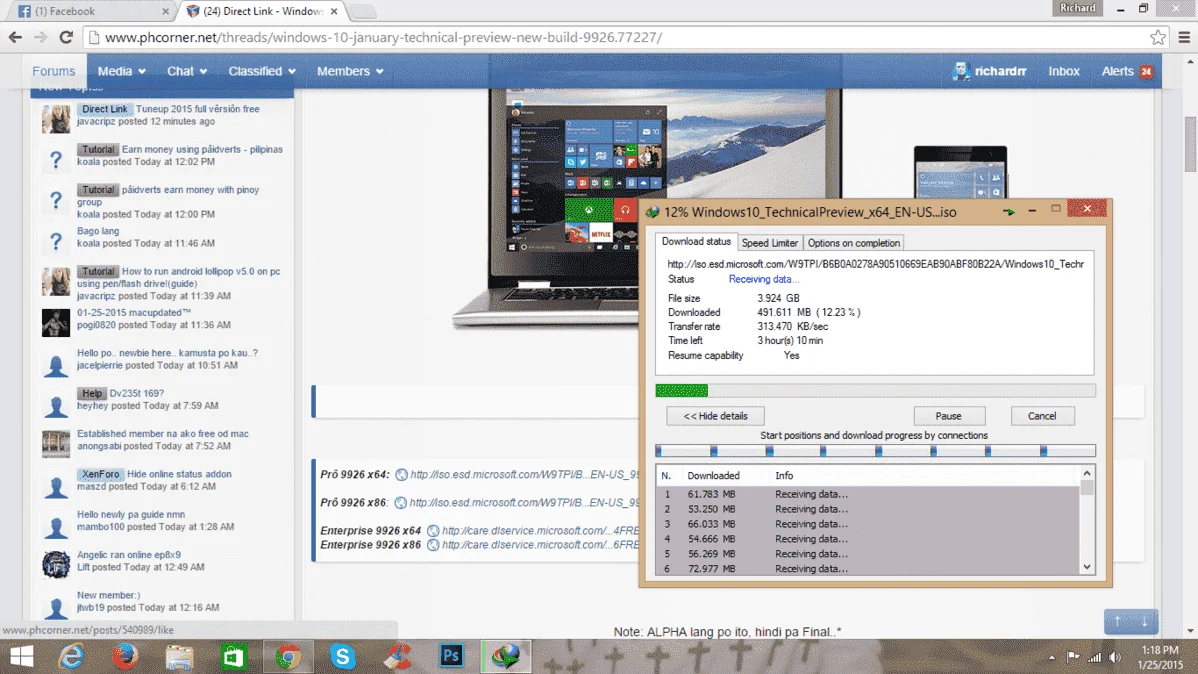Expand the Members dropdown

[349, 71]
